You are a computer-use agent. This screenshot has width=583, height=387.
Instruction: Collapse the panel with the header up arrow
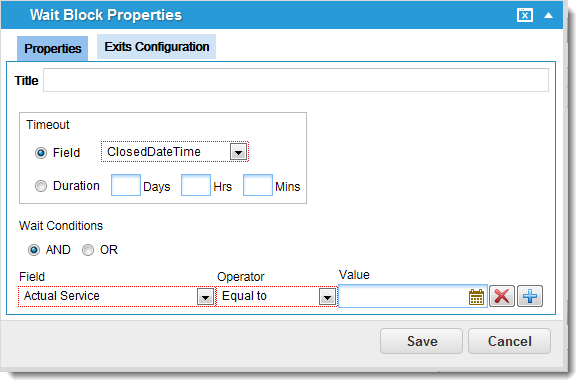click(x=548, y=15)
